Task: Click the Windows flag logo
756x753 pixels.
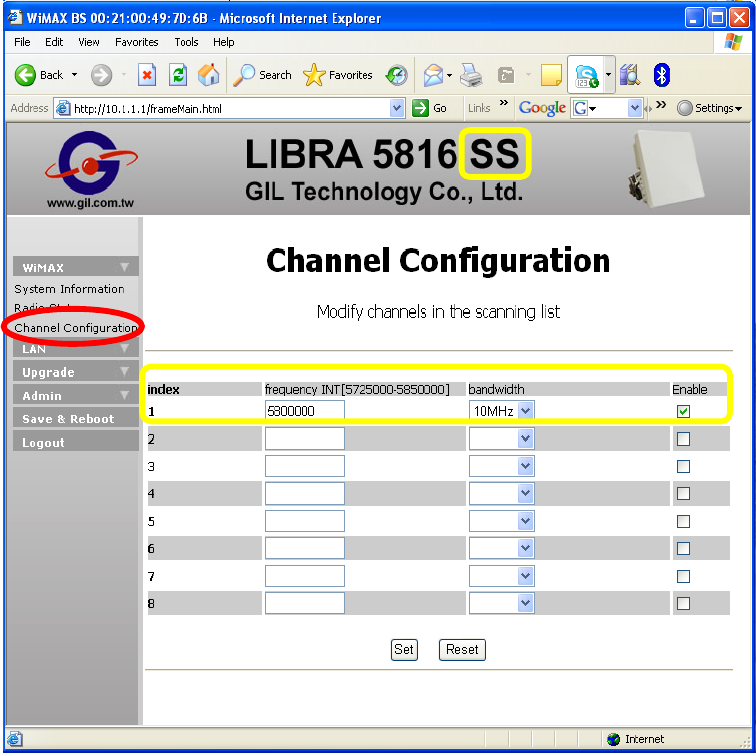Action: pyautogui.click(x=733, y=42)
